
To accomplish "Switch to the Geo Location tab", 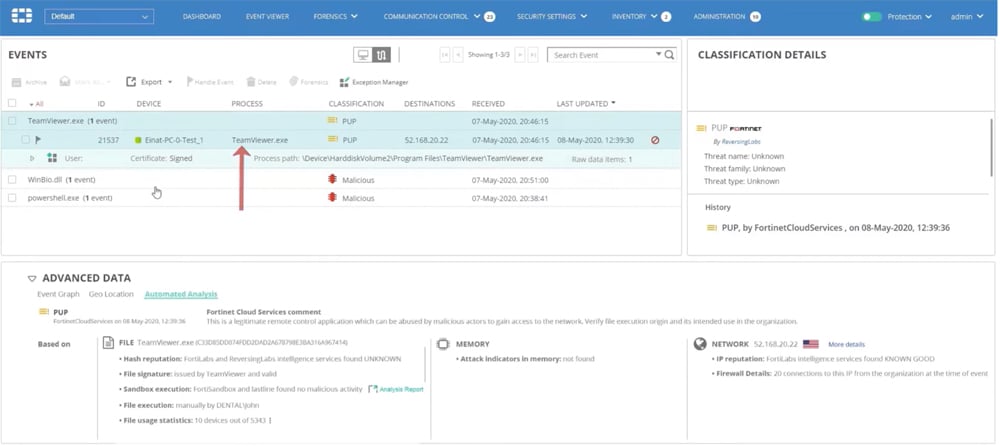I will (114, 294).
